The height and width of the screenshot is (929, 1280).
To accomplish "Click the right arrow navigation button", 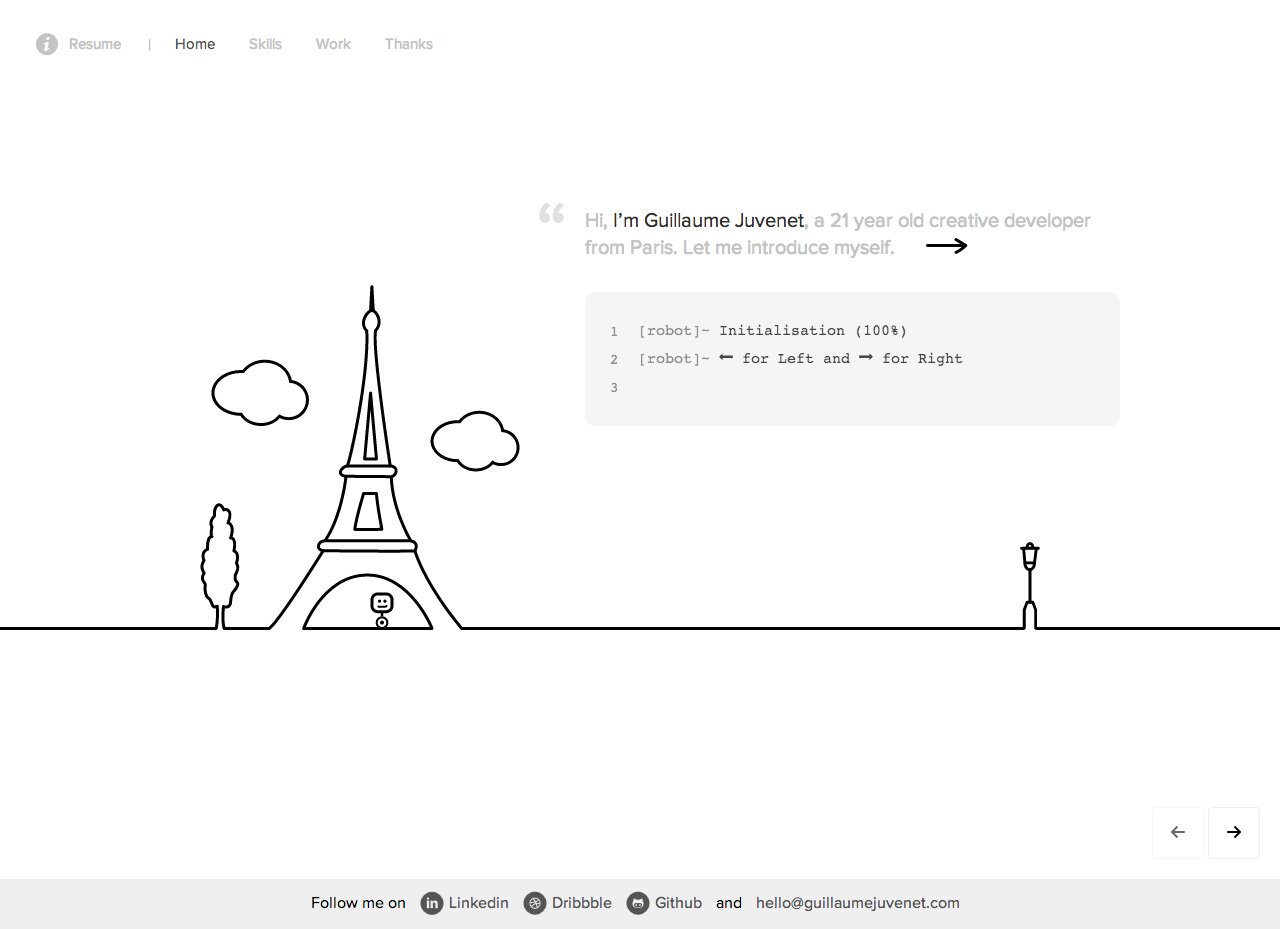I will pyautogui.click(x=1233, y=832).
